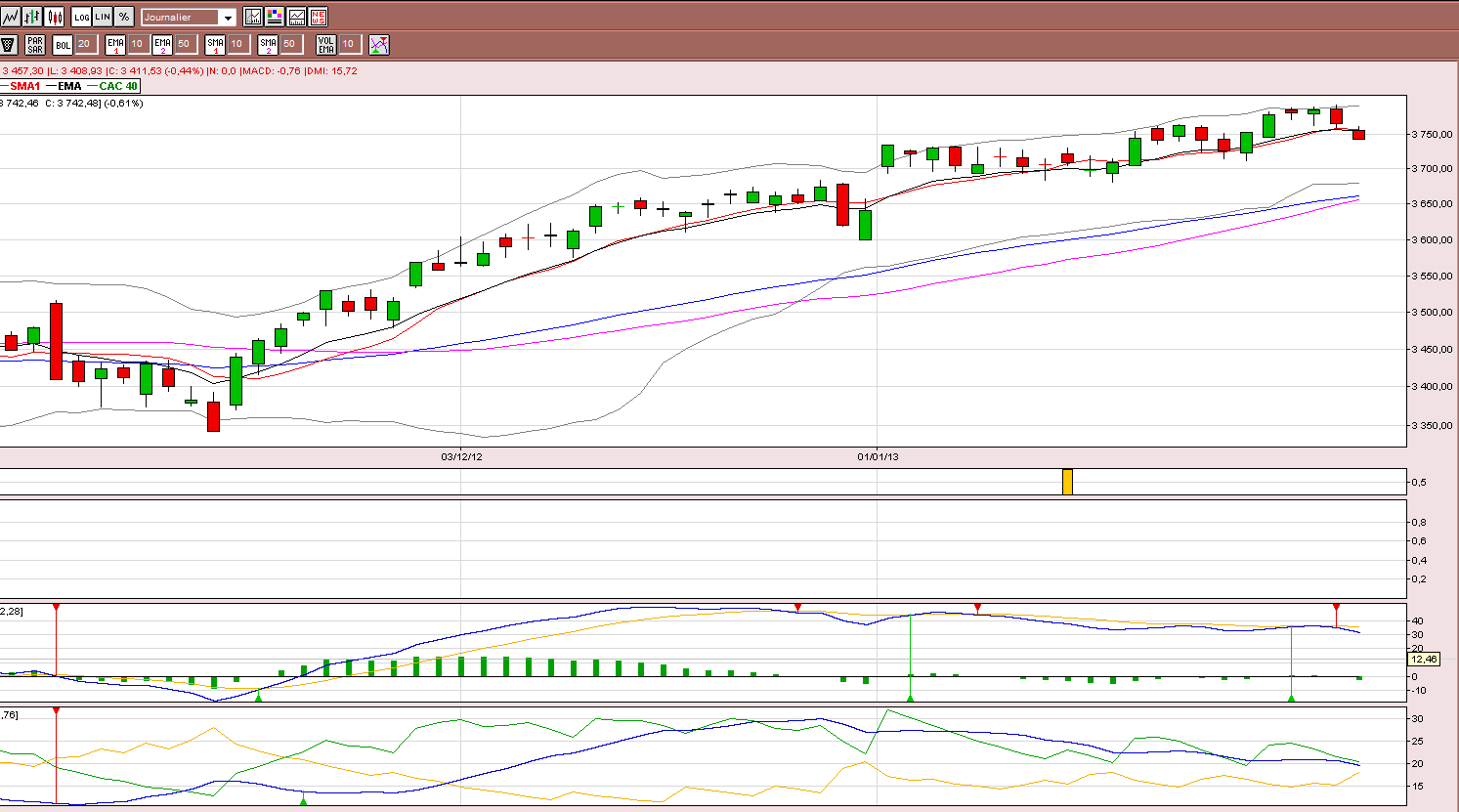
Task: Click the EMA legend label
Action: pos(69,86)
